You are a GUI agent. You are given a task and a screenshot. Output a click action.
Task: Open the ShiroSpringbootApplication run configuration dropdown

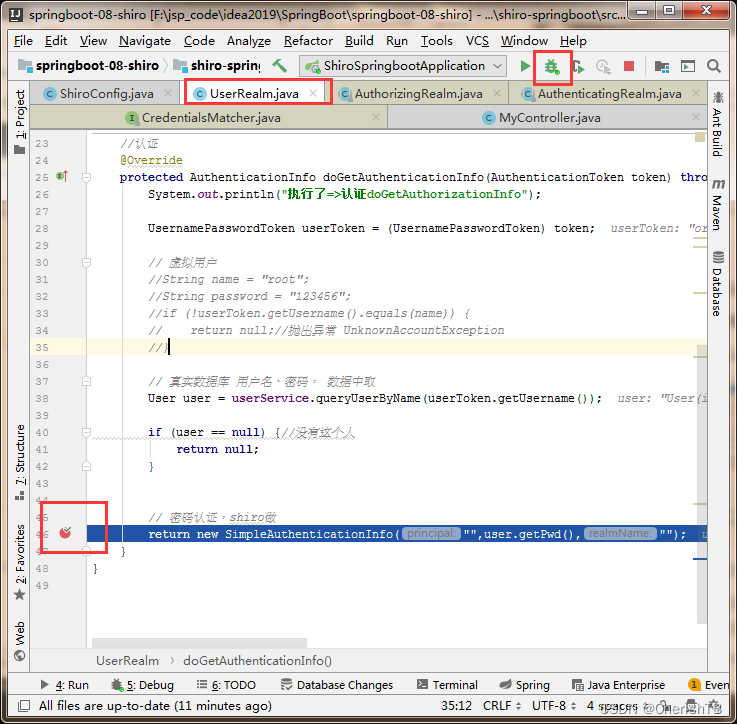pyautogui.click(x=403, y=66)
